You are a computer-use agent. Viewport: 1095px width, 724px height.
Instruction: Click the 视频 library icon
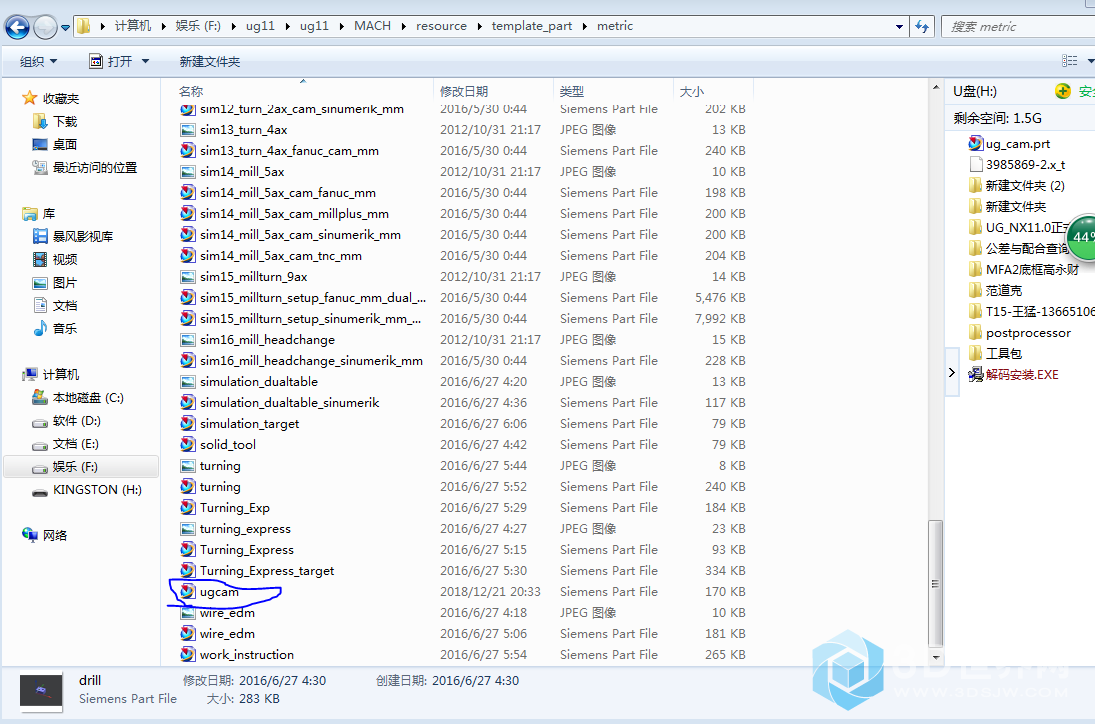coord(41,260)
